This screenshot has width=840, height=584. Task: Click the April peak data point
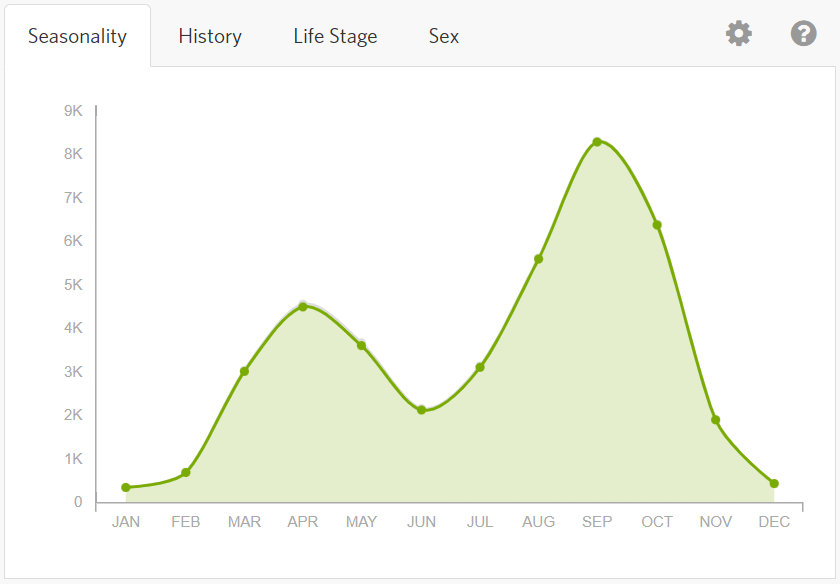pos(303,307)
